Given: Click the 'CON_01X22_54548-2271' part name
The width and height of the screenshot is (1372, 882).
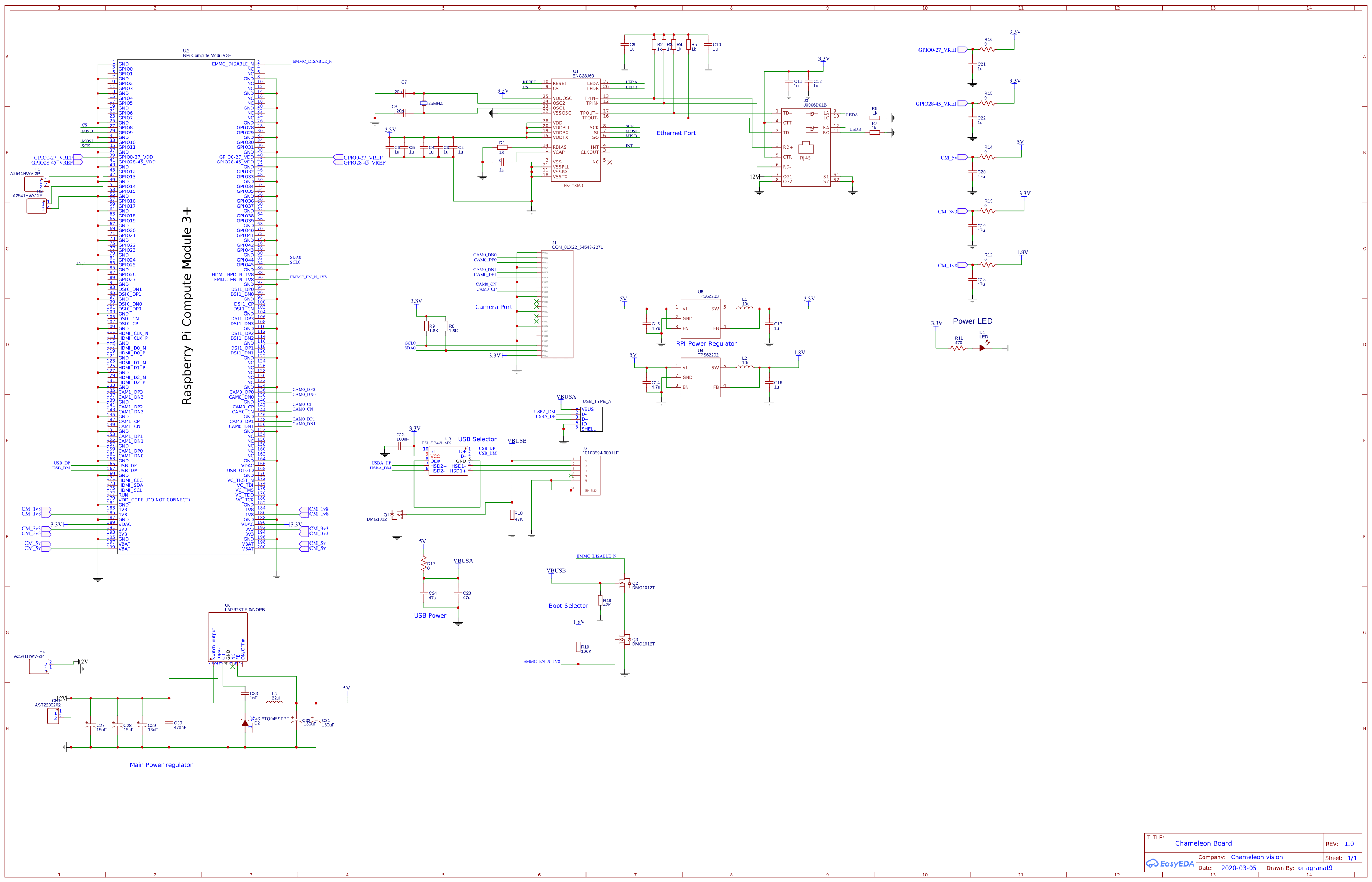Looking at the screenshot, I should (577, 248).
